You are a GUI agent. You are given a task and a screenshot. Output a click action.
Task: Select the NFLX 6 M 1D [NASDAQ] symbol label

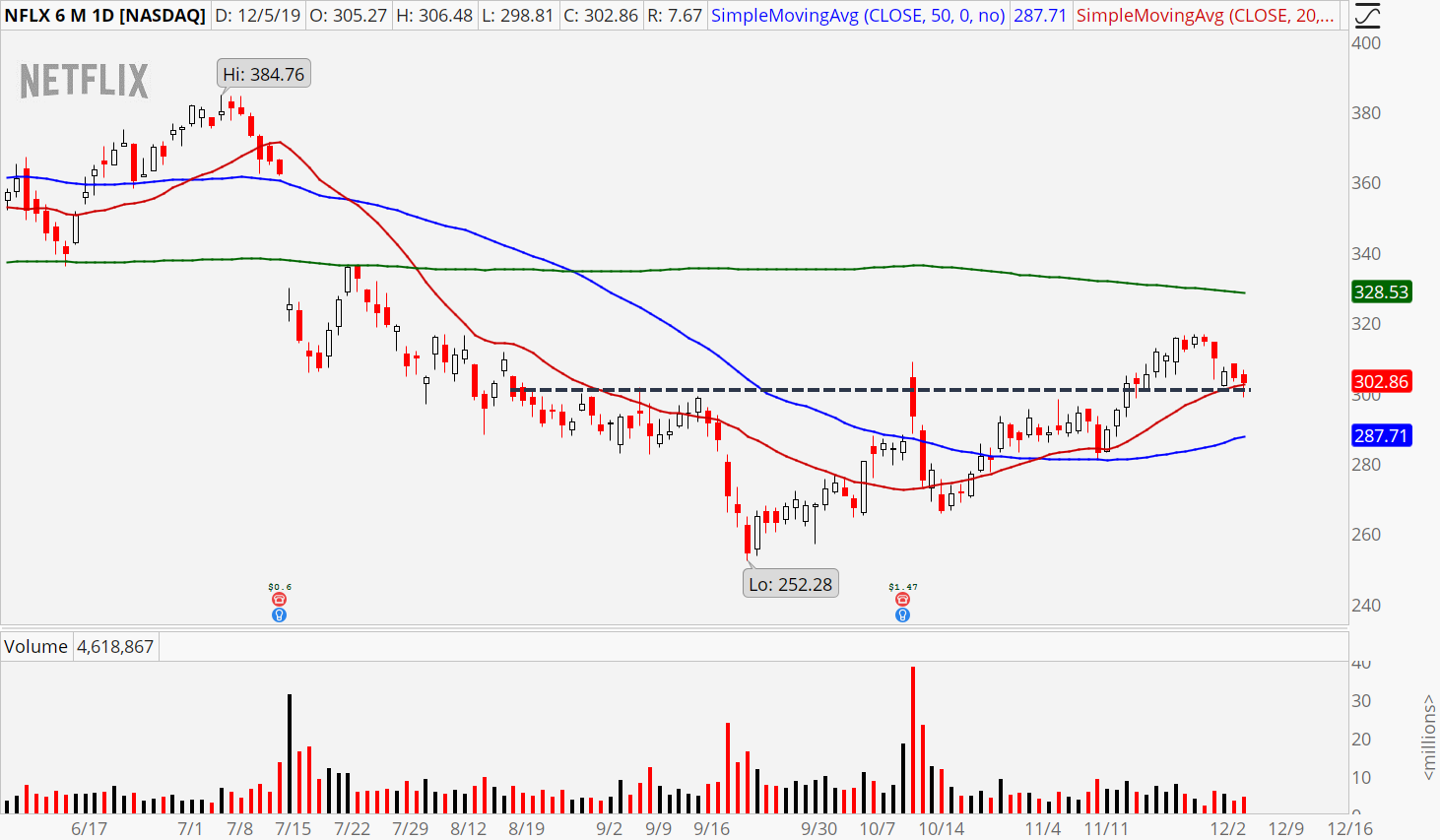point(105,16)
